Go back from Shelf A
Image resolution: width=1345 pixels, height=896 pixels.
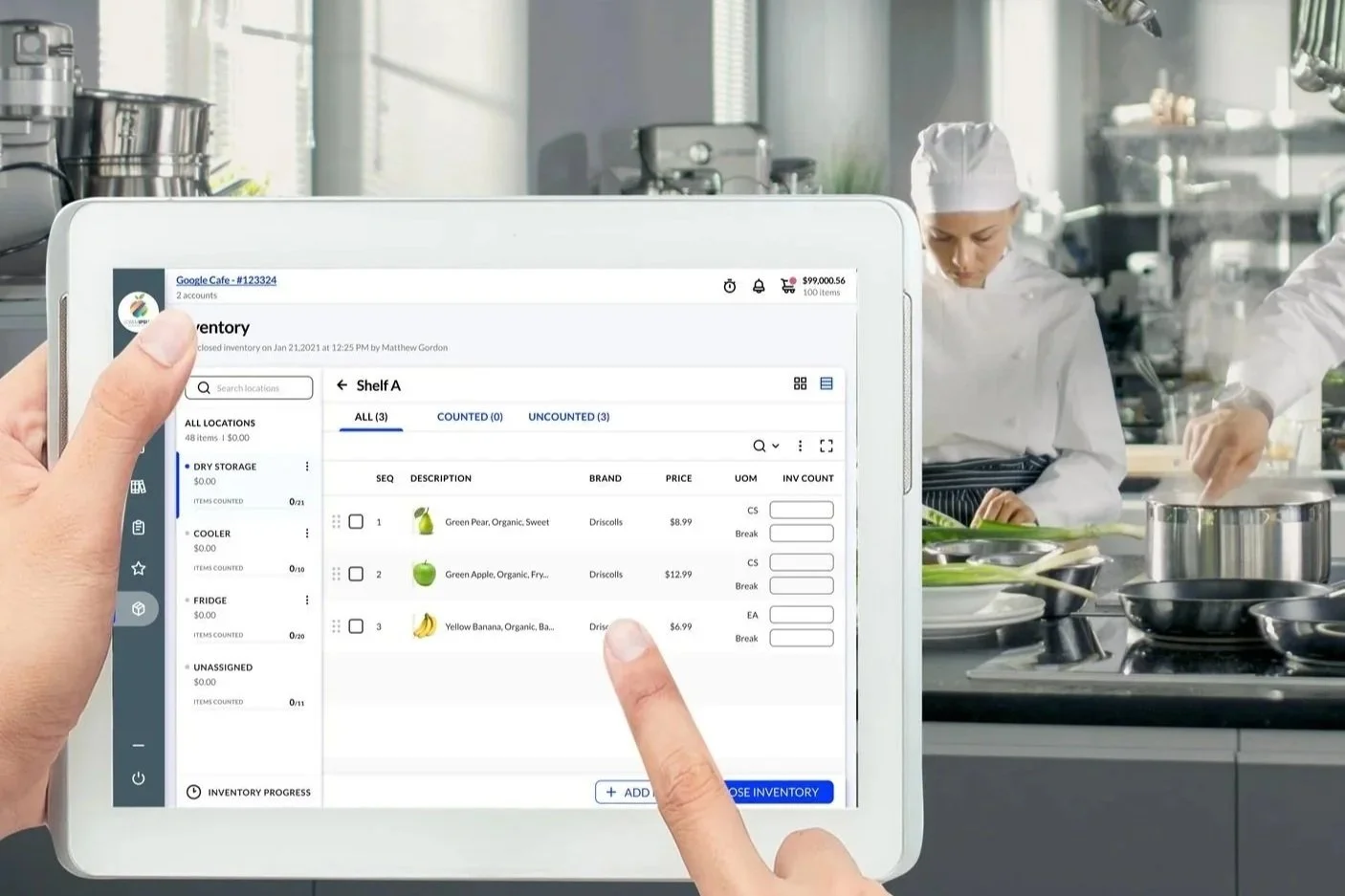(342, 384)
